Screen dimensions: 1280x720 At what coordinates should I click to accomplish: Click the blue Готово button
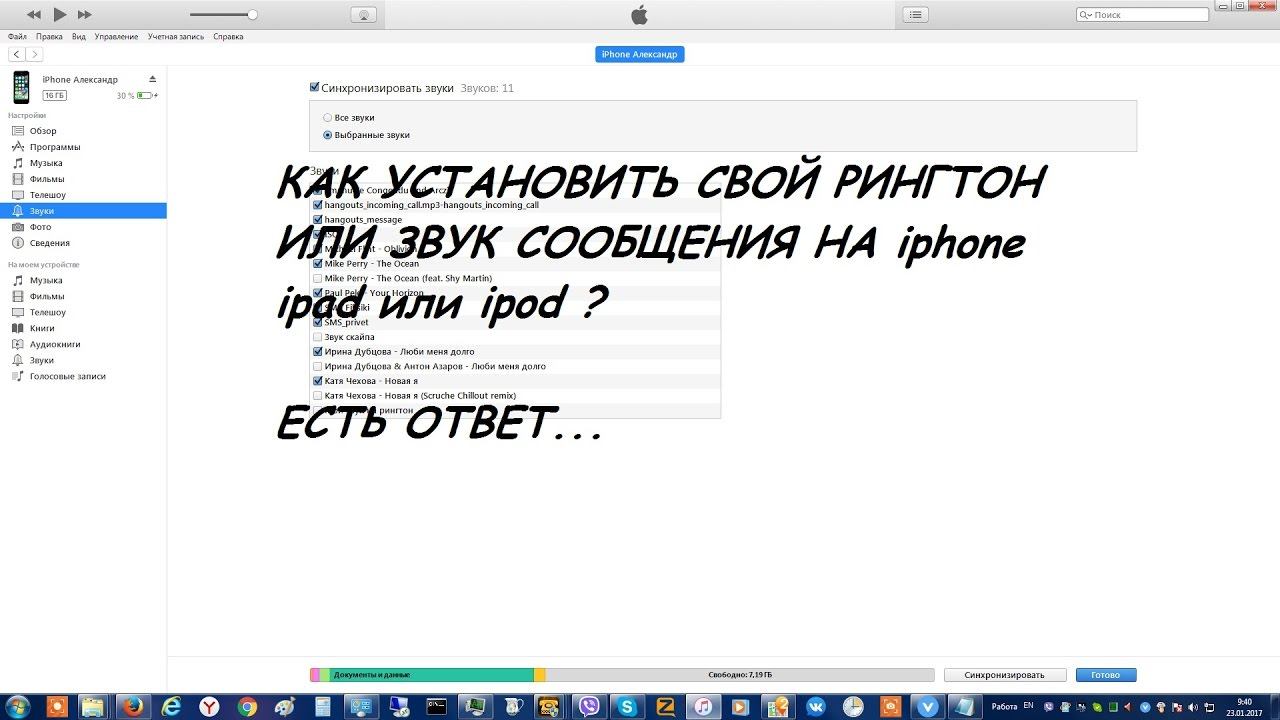[1106, 675]
